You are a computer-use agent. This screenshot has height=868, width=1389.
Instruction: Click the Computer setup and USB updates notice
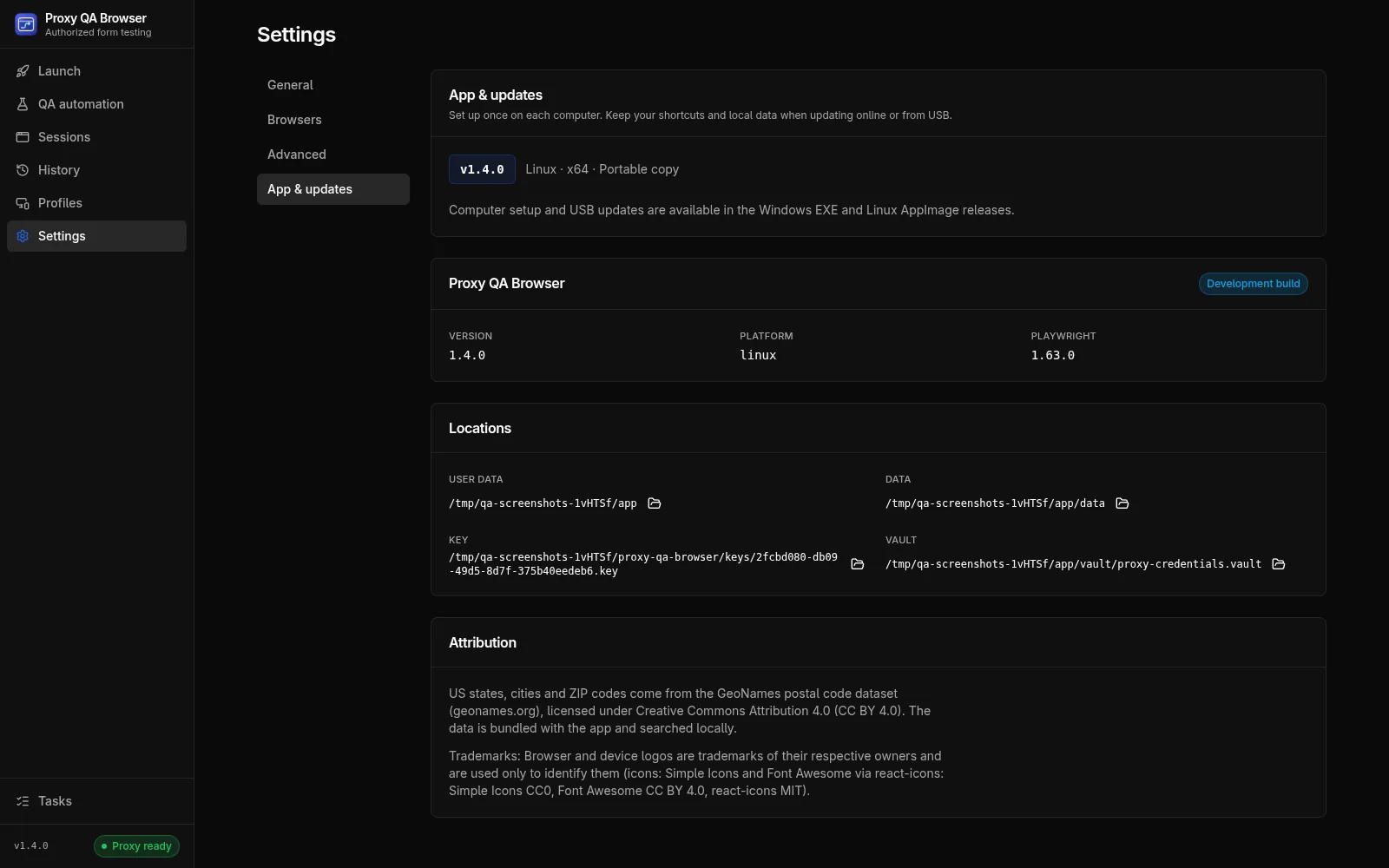[731, 210]
